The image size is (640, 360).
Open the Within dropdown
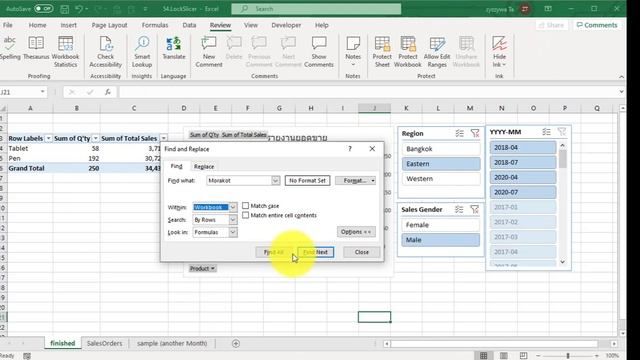[x=233, y=207]
